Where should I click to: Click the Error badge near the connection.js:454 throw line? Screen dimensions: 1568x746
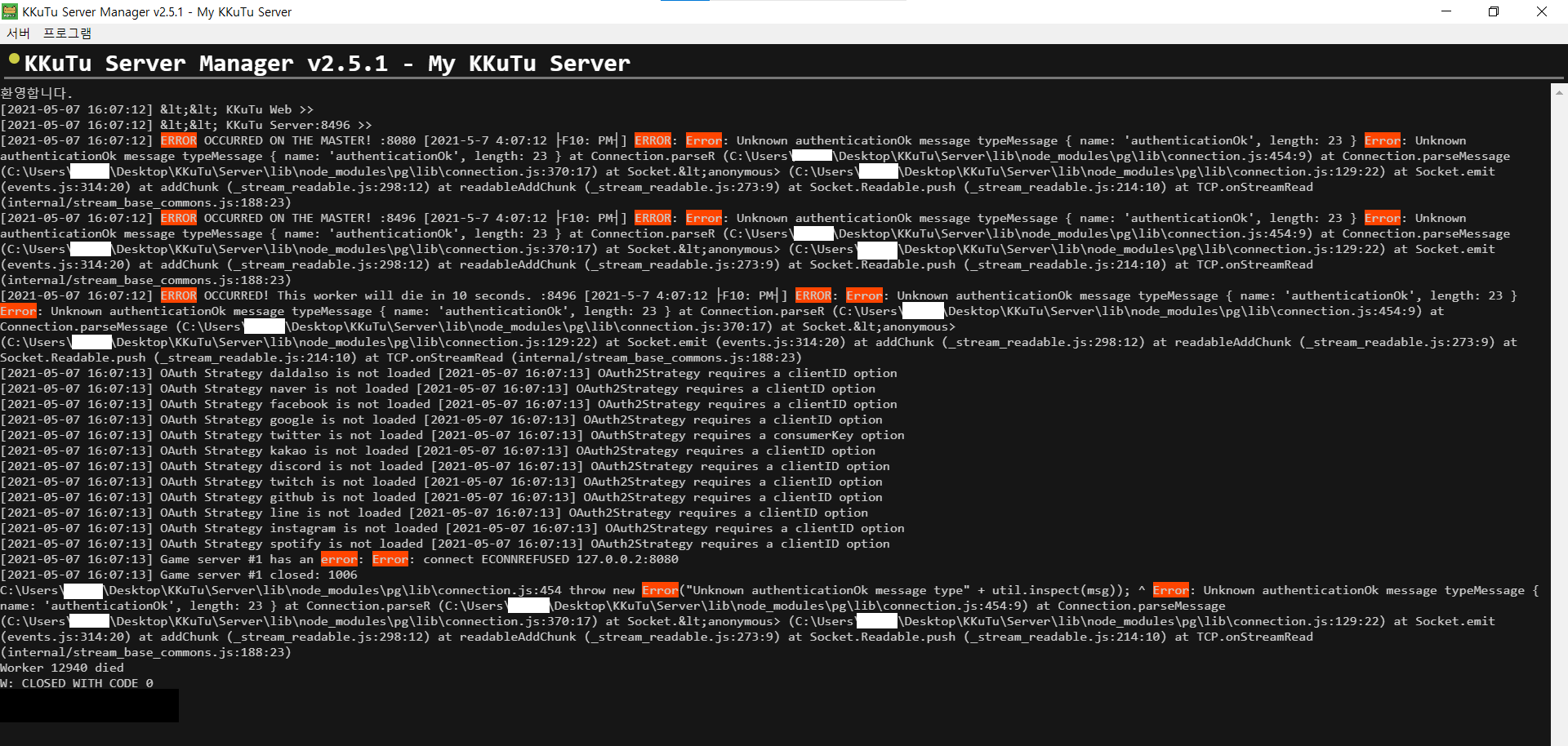[660, 590]
